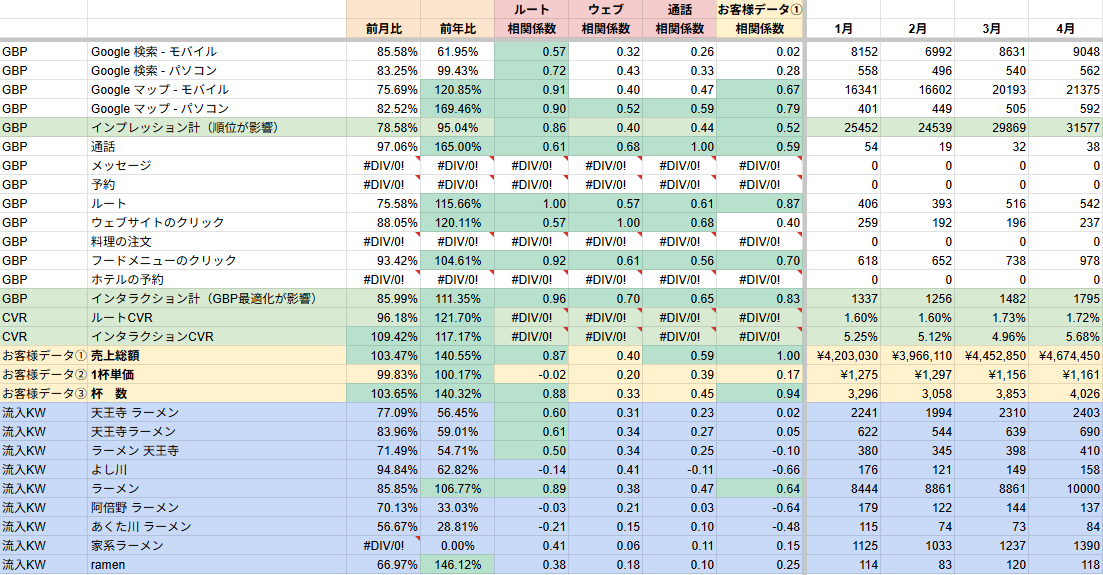This screenshot has width=1103, height=575.
Task: Click the ¥4,203,030 sales value cell
Action: click(843, 356)
